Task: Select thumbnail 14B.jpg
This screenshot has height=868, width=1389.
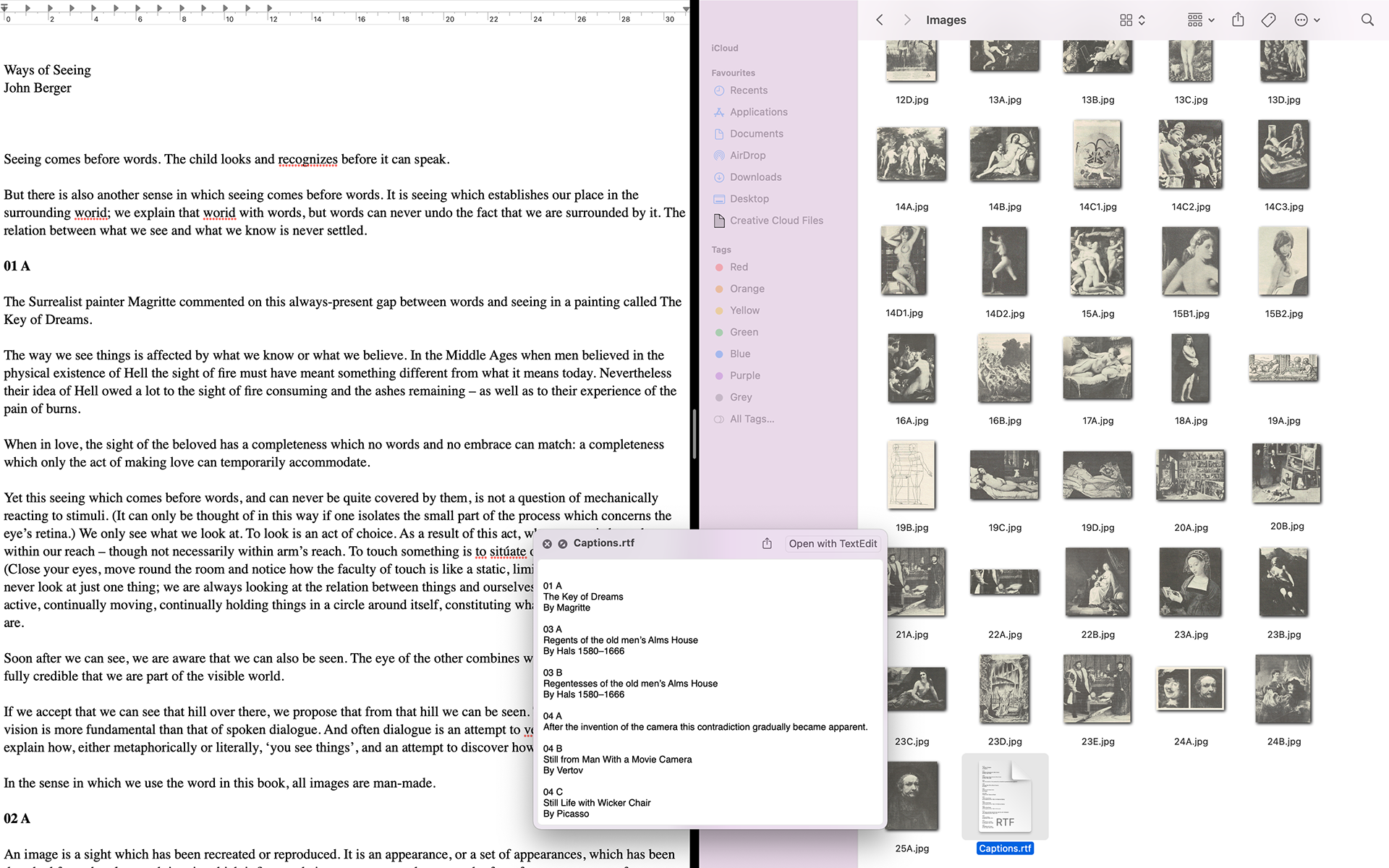Action: 1005,154
